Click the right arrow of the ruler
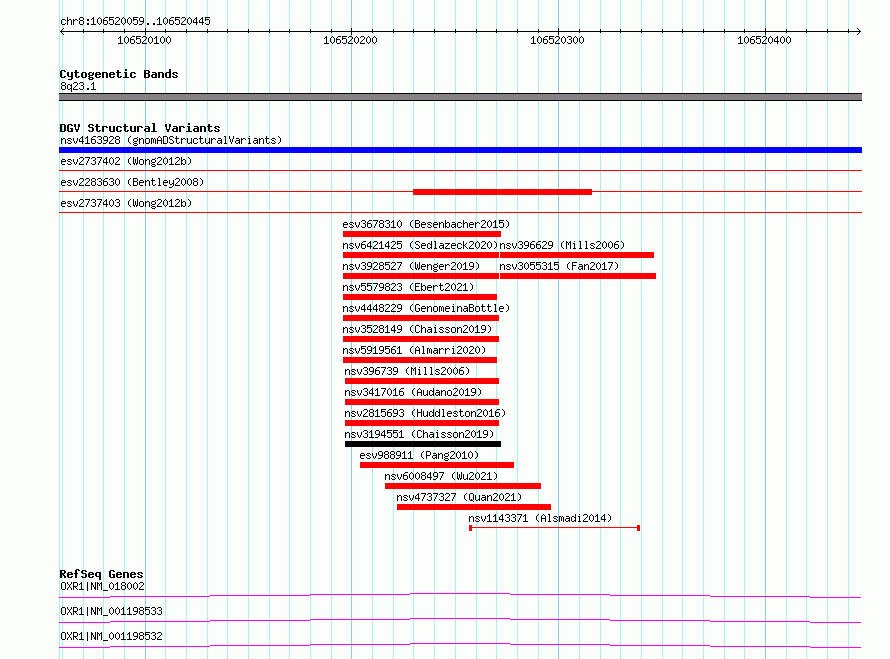The width and height of the screenshot is (890, 659). pyautogui.click(x=859, y=31)
